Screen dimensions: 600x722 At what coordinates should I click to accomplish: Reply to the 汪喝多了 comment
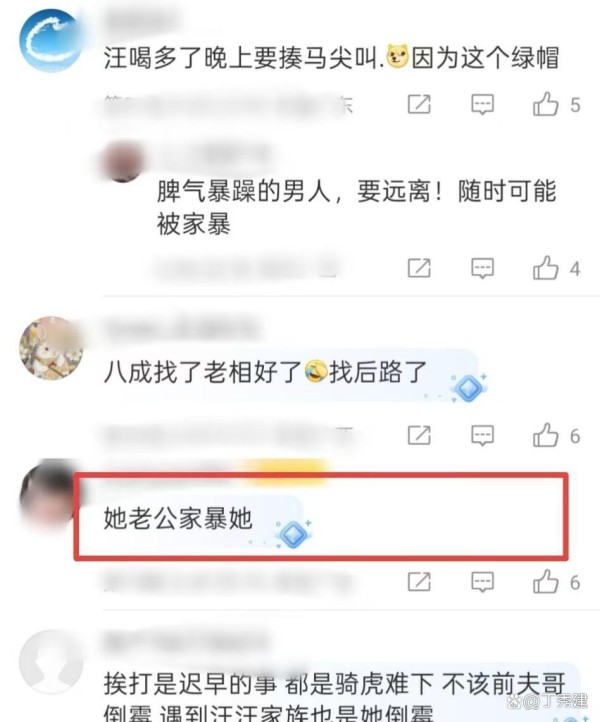[482, 105]
